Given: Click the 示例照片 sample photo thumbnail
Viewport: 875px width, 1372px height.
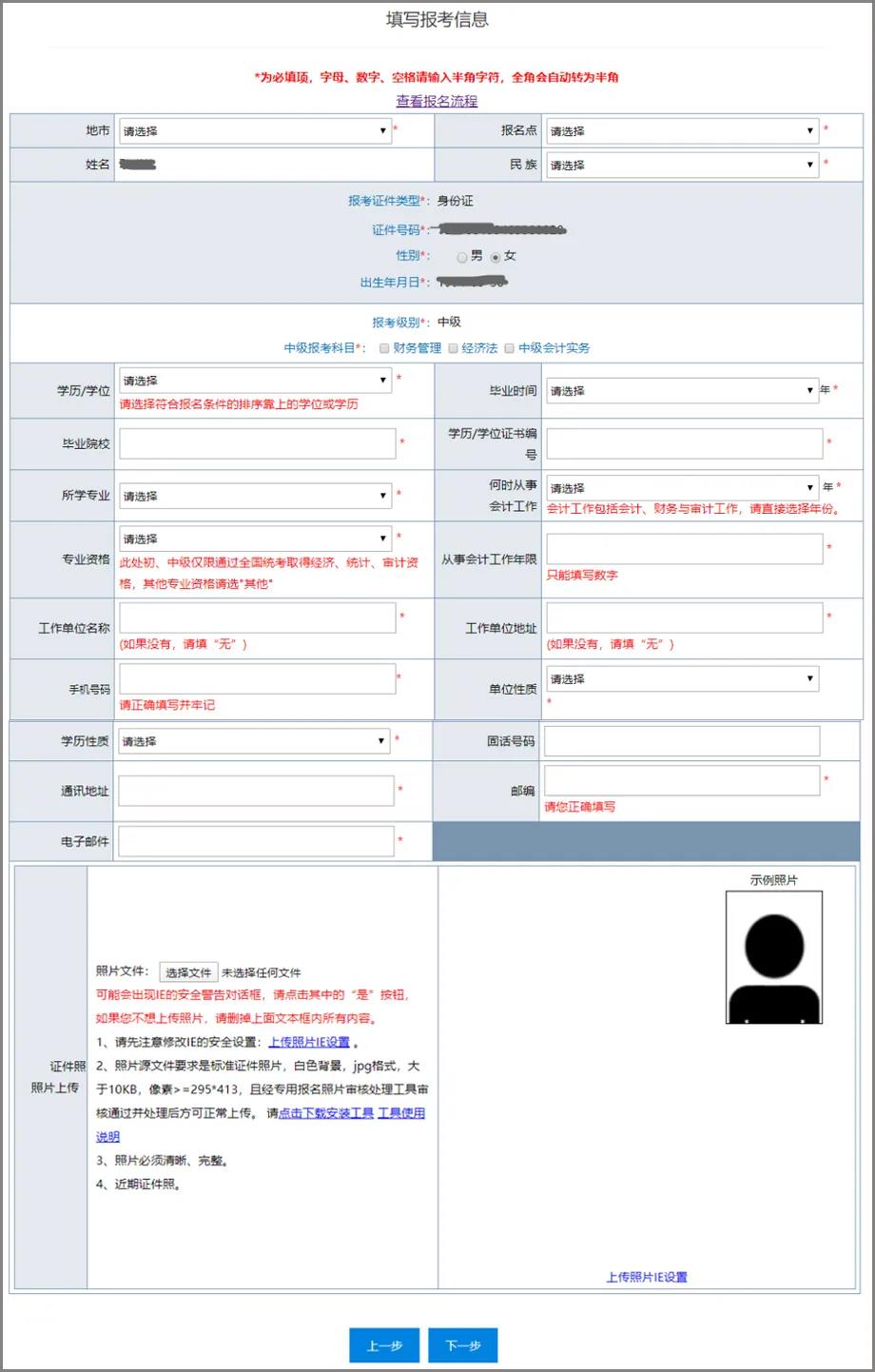Looking at the screenshot, I should (x=774, y=957).
